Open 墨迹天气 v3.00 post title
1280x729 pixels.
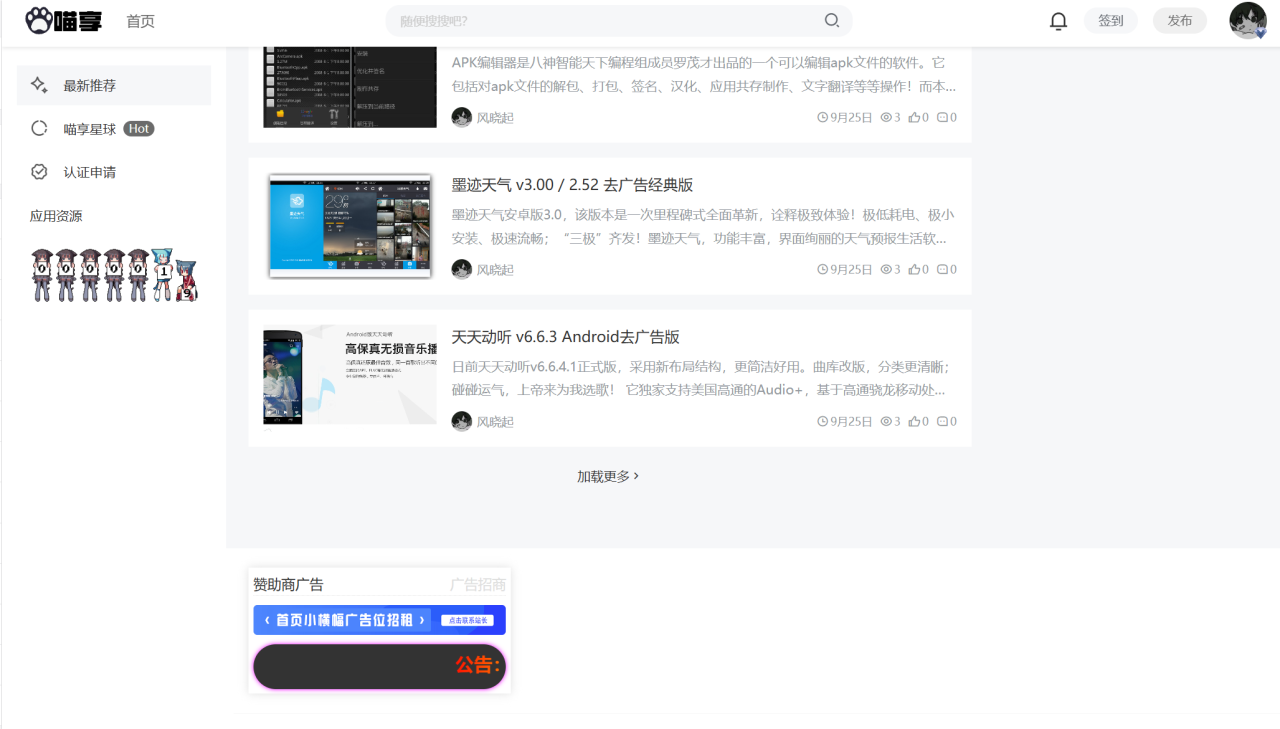coord(572,185)
